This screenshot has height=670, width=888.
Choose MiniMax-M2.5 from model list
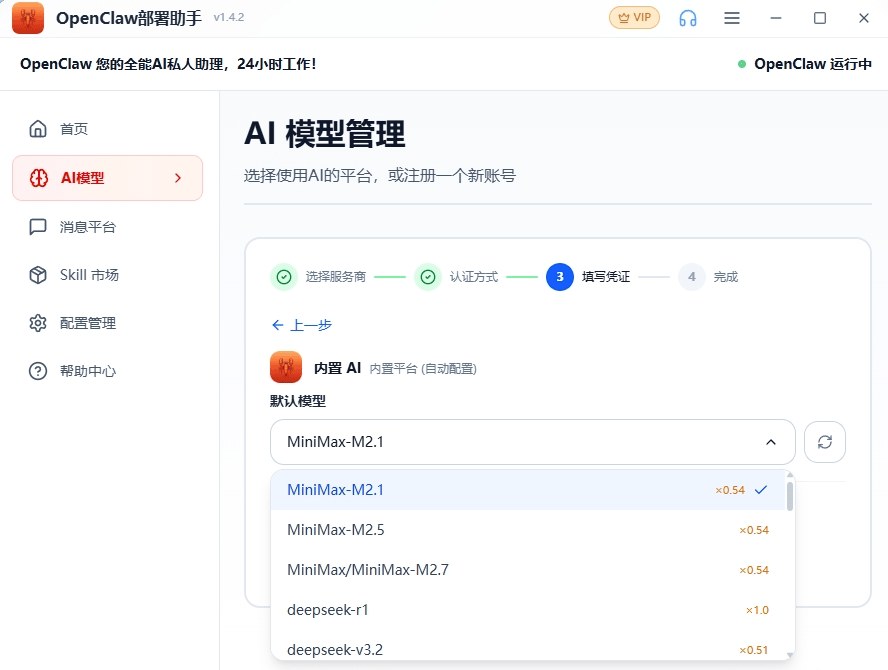click(x=529, y=530)
